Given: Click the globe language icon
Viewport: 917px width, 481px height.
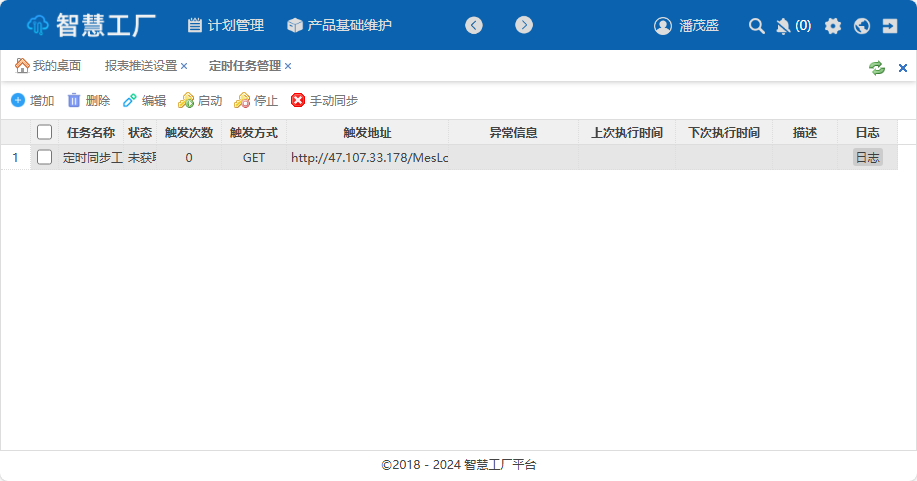Looking at the screenshot, I should point(862,26).
